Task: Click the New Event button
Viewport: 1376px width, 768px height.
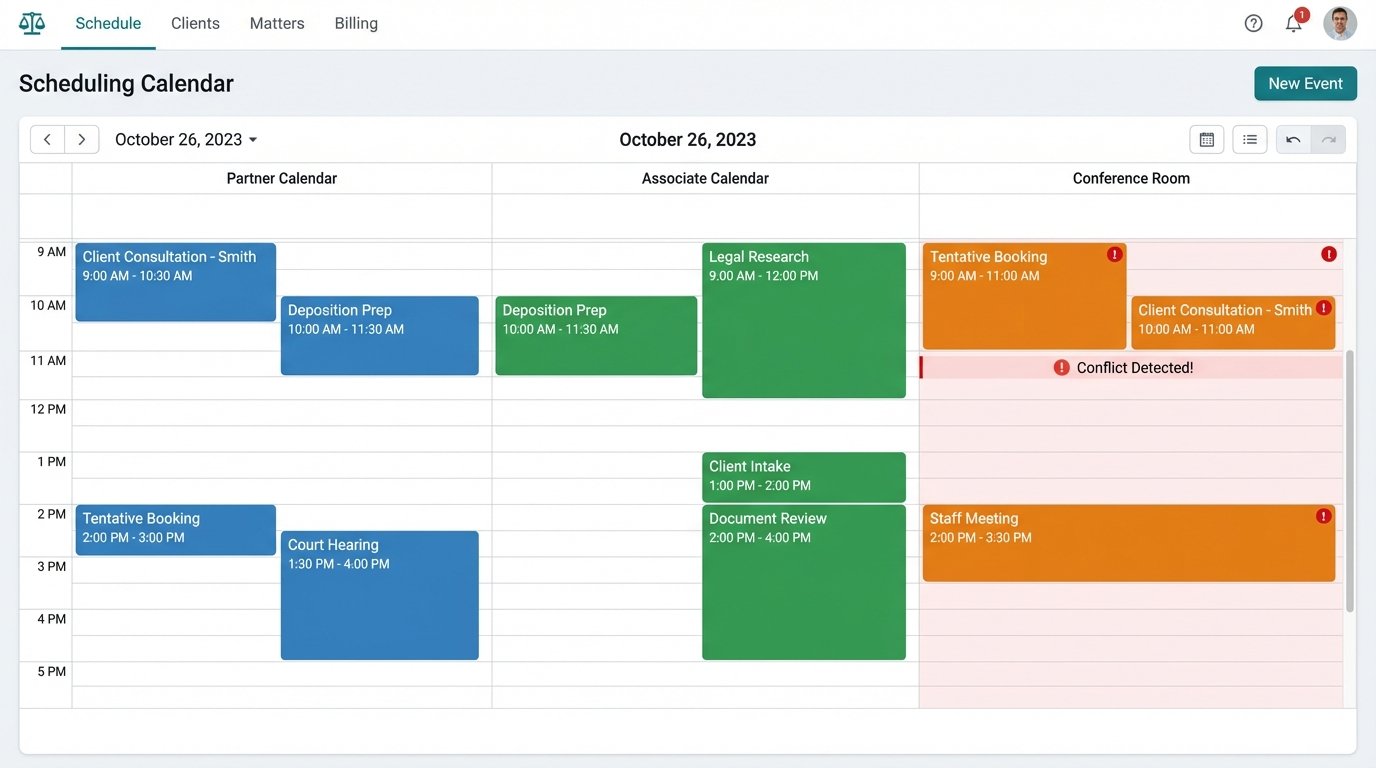Action: [1305, 83]
